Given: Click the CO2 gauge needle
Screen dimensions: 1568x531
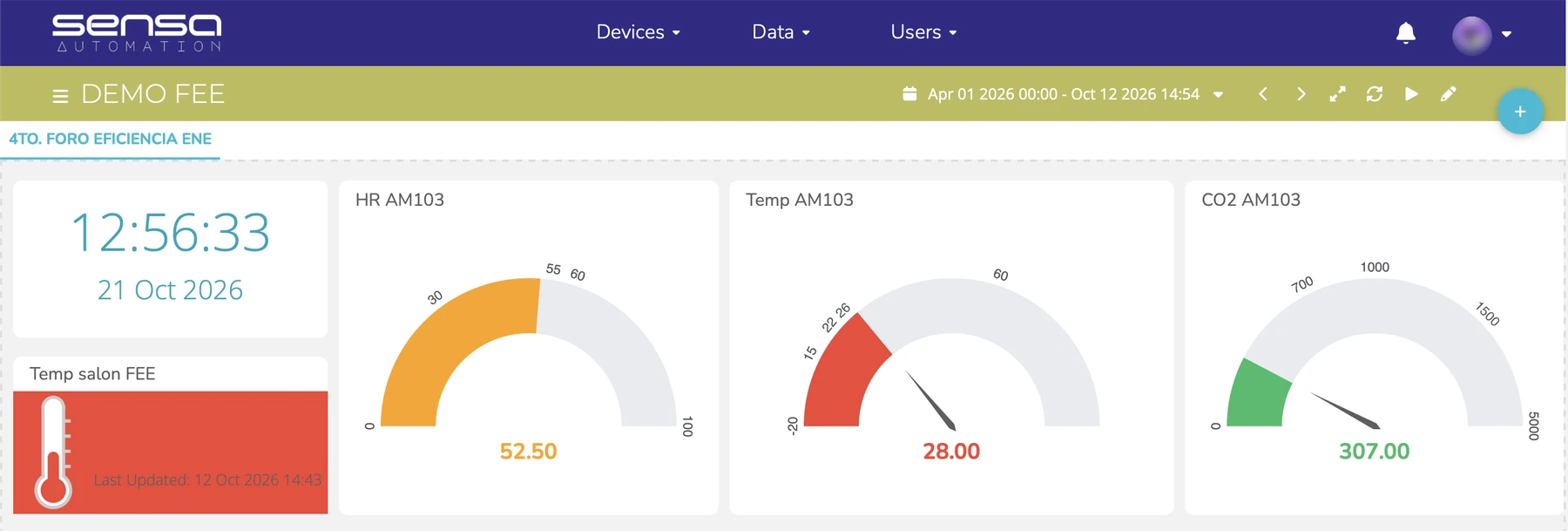Looking at the screenshot, I should point(1345,411).
